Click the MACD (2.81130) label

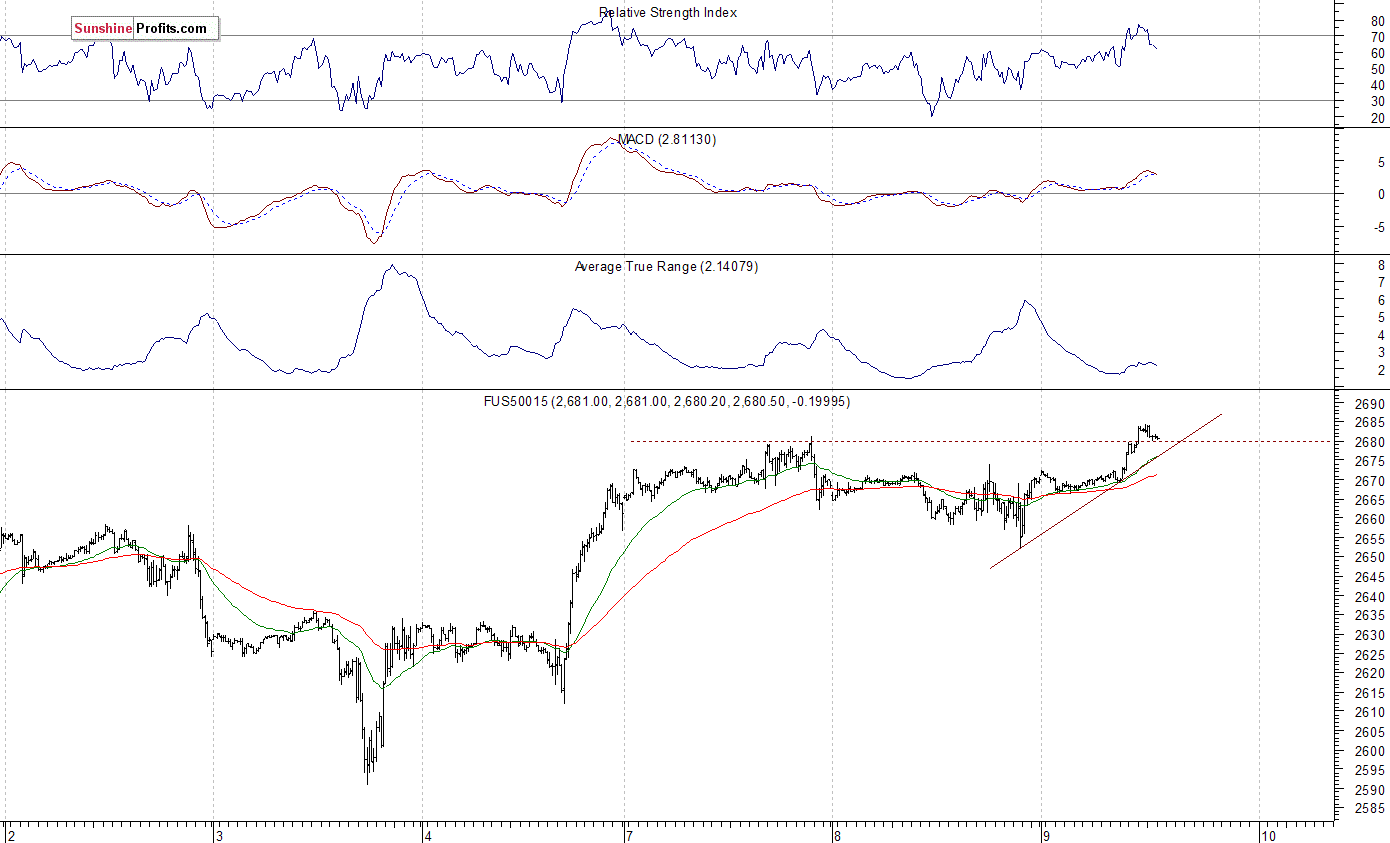[x=667, y=139]
